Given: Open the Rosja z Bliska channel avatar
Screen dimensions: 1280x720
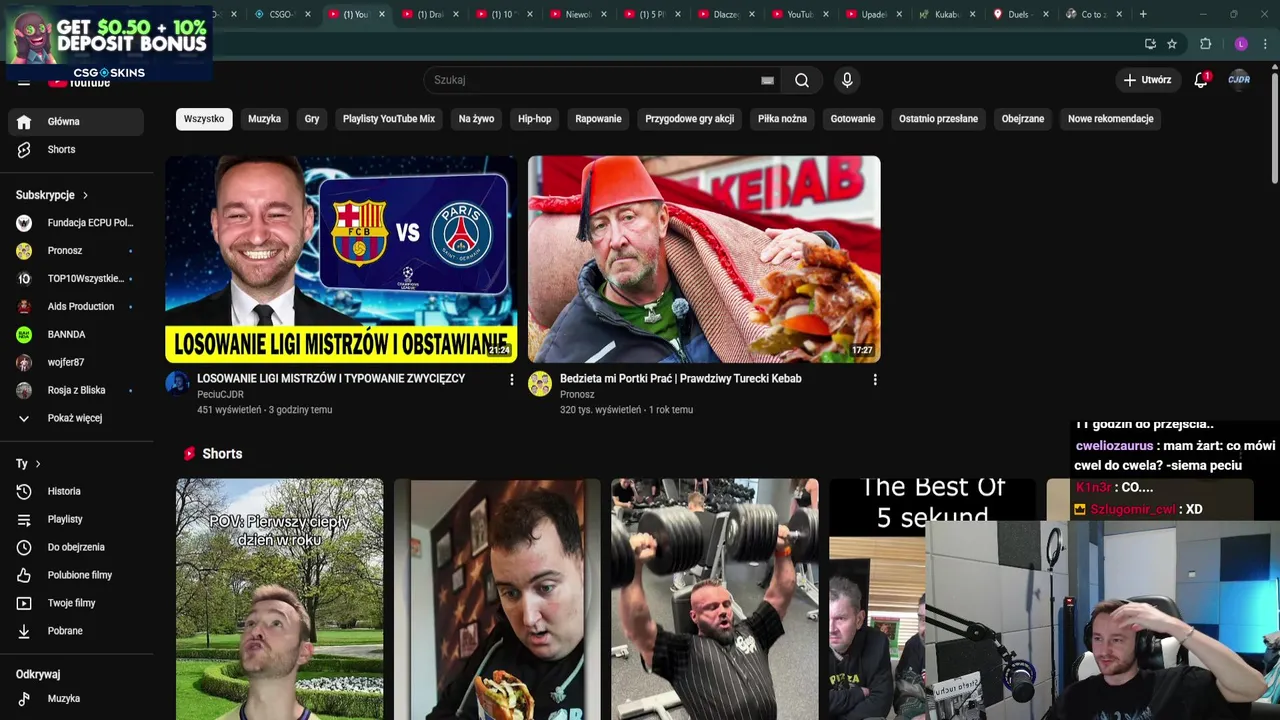Looking at the screenshot, I should (x=24, y=391).
